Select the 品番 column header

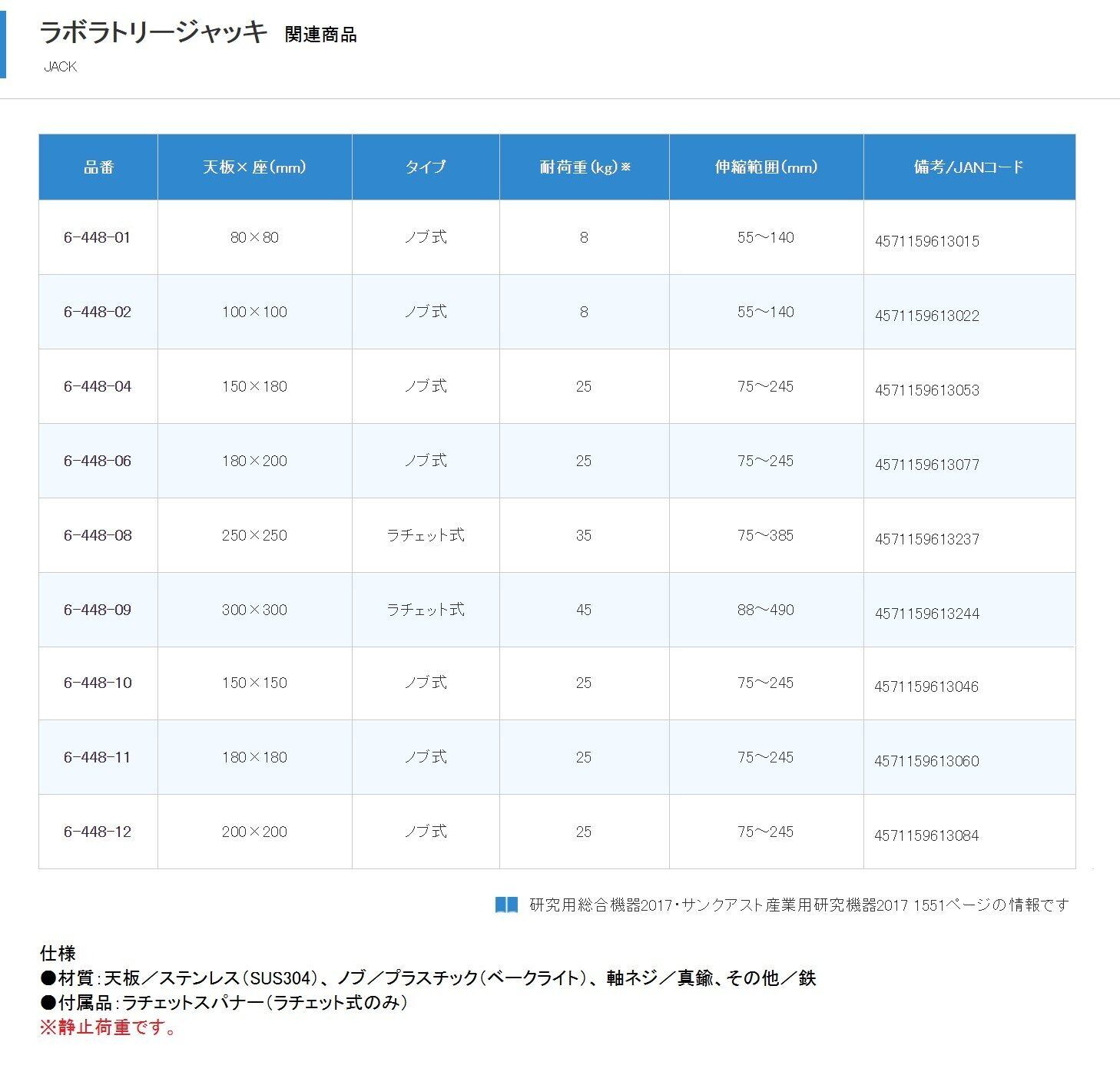pos(98,167)
